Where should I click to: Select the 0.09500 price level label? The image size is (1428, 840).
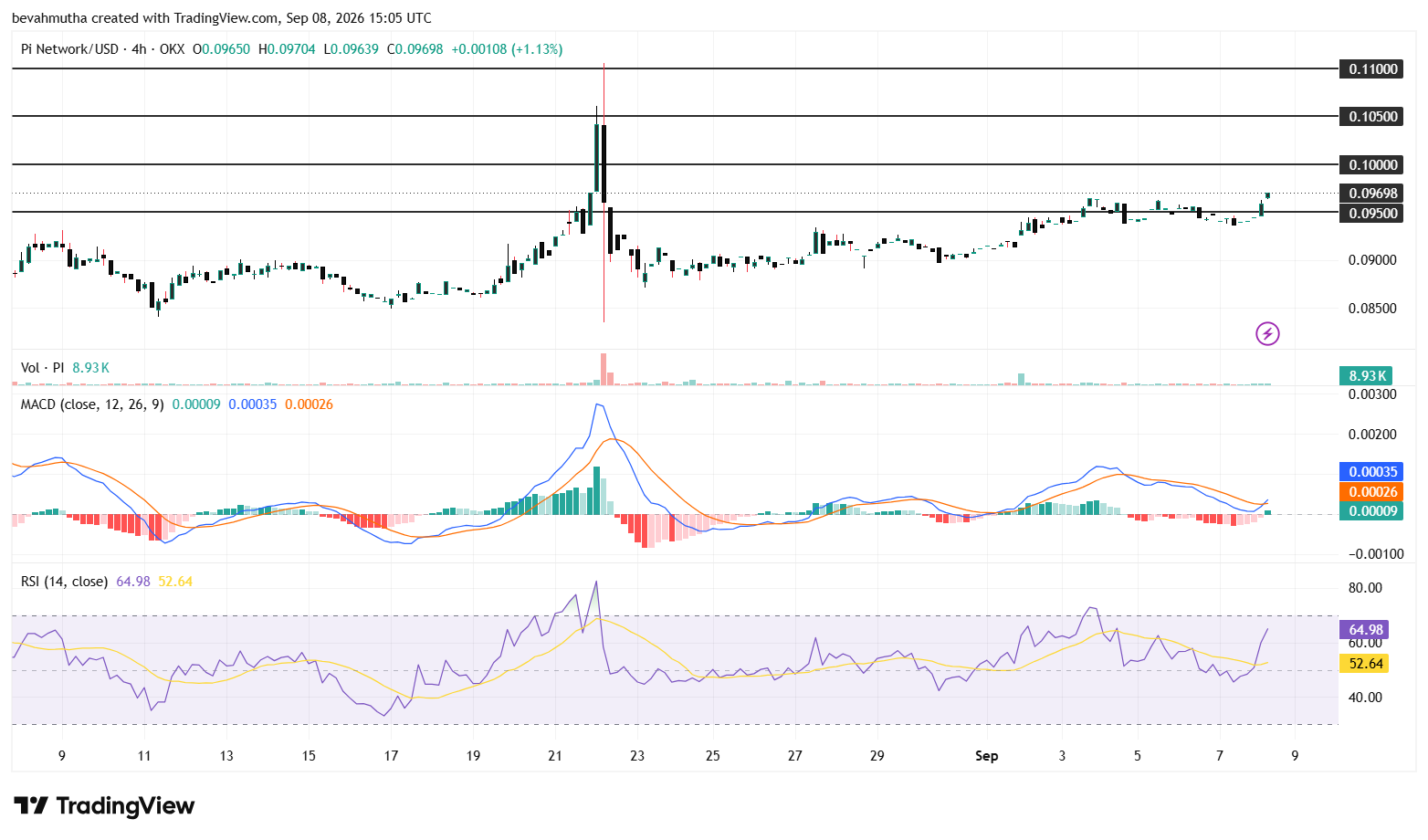(1373, 213)
